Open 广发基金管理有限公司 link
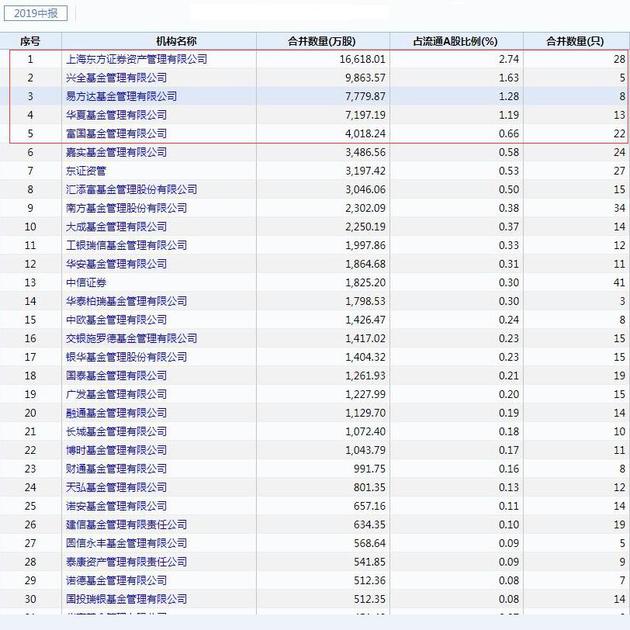 (117, 394)
